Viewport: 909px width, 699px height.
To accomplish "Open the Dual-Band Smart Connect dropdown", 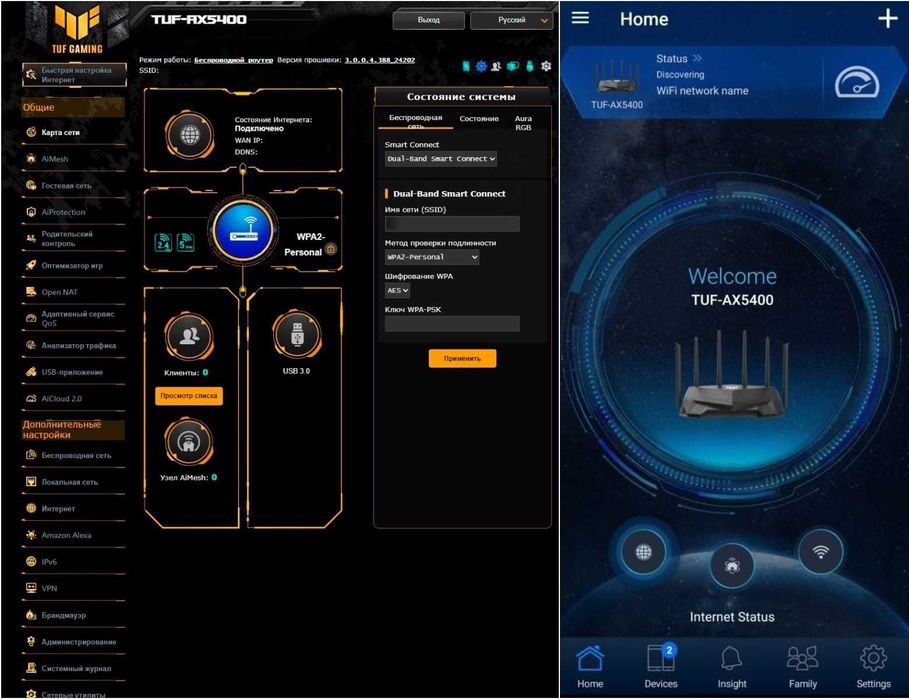I will coord(441,159).
